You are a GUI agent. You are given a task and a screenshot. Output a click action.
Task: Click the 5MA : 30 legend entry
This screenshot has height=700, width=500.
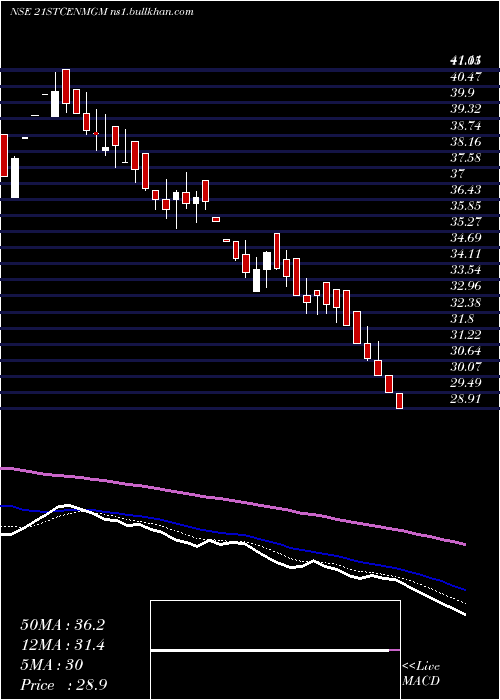tap(52, 665)
